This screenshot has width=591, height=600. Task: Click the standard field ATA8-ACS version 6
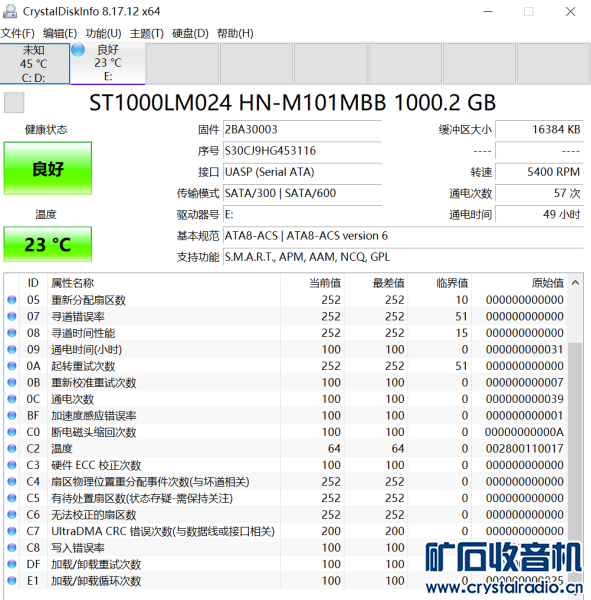click(x=403, y=236)
